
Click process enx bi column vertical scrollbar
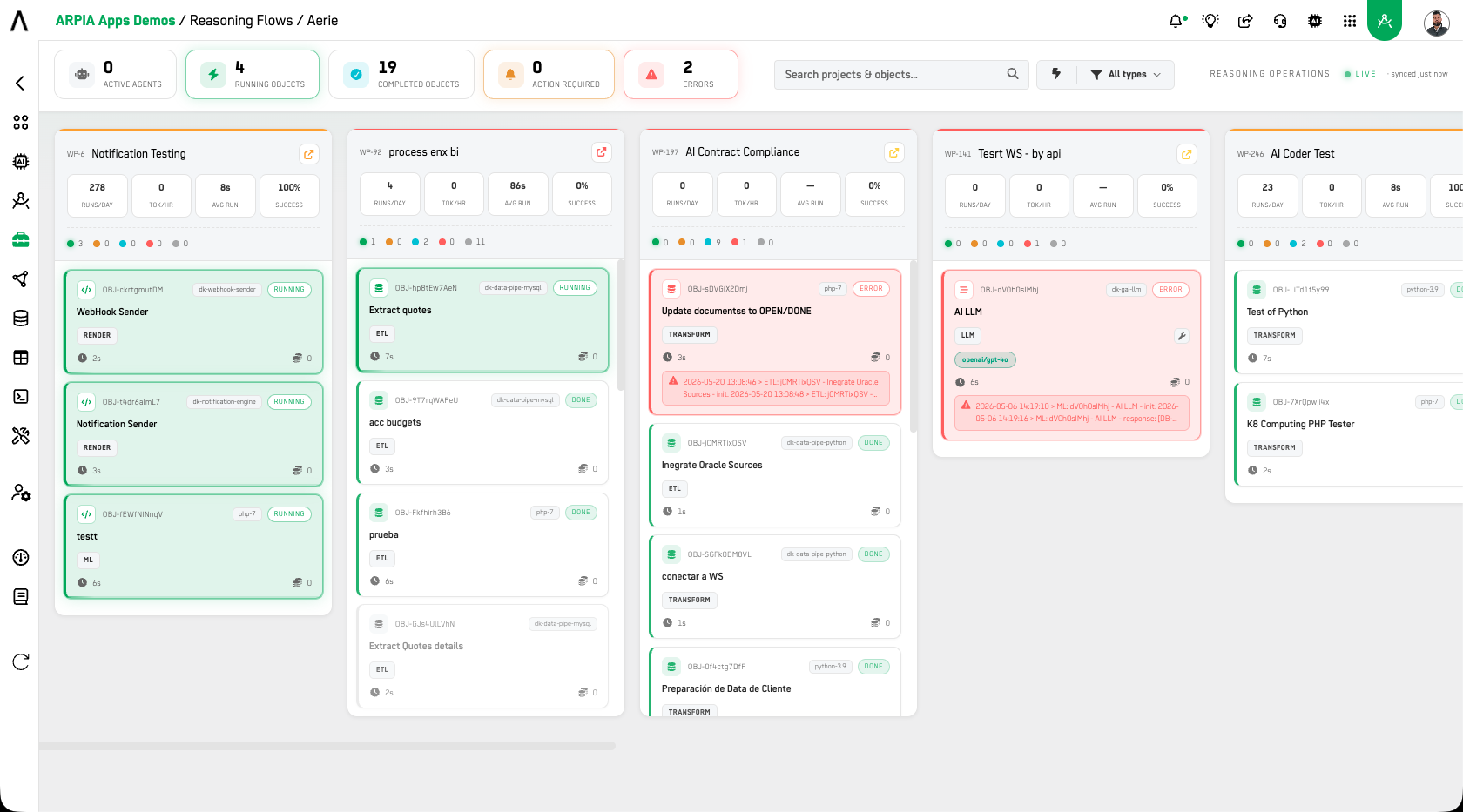[x=621, y=325]
